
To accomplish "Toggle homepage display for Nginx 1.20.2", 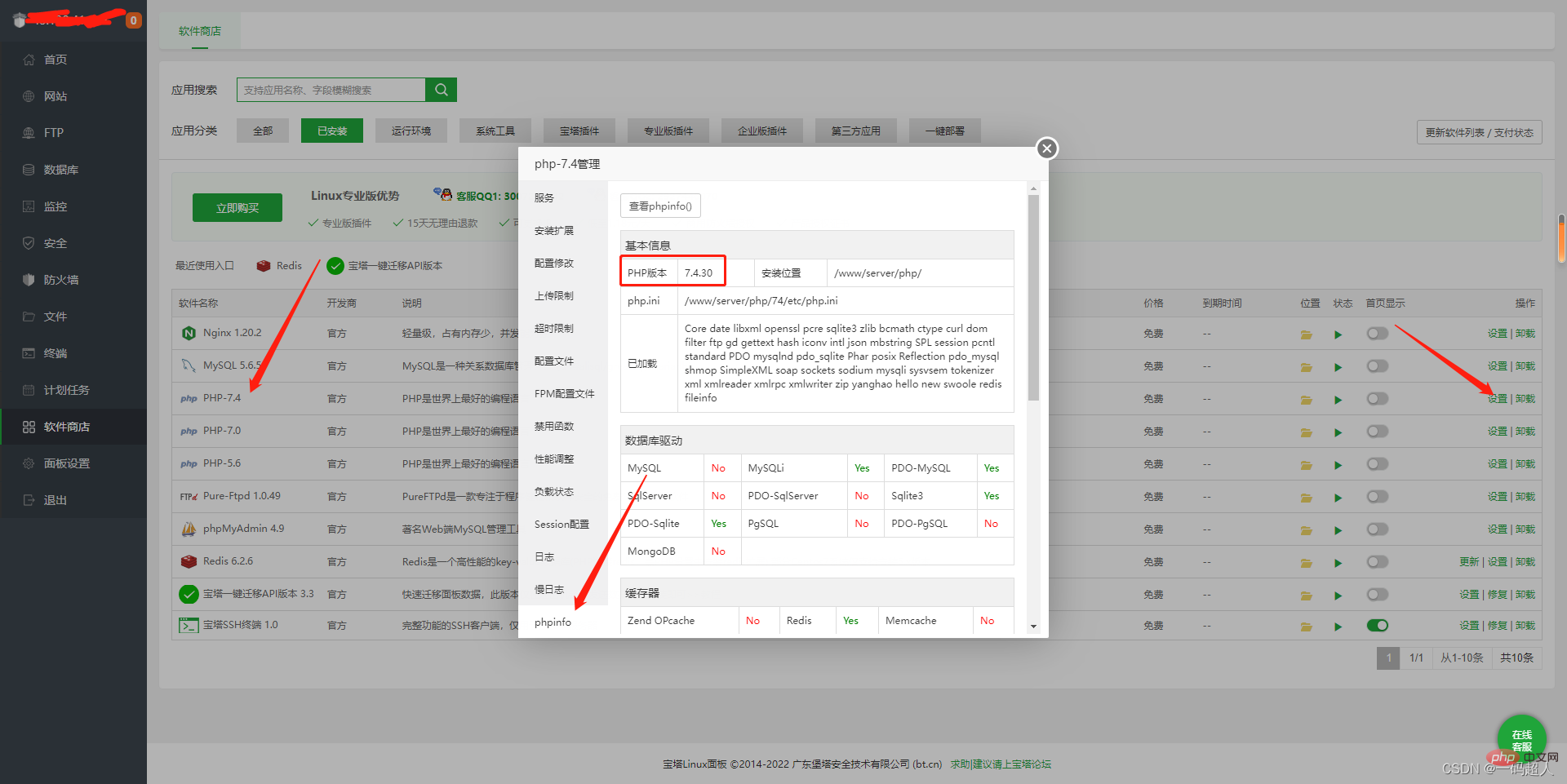I will [x=1378, y=333].
